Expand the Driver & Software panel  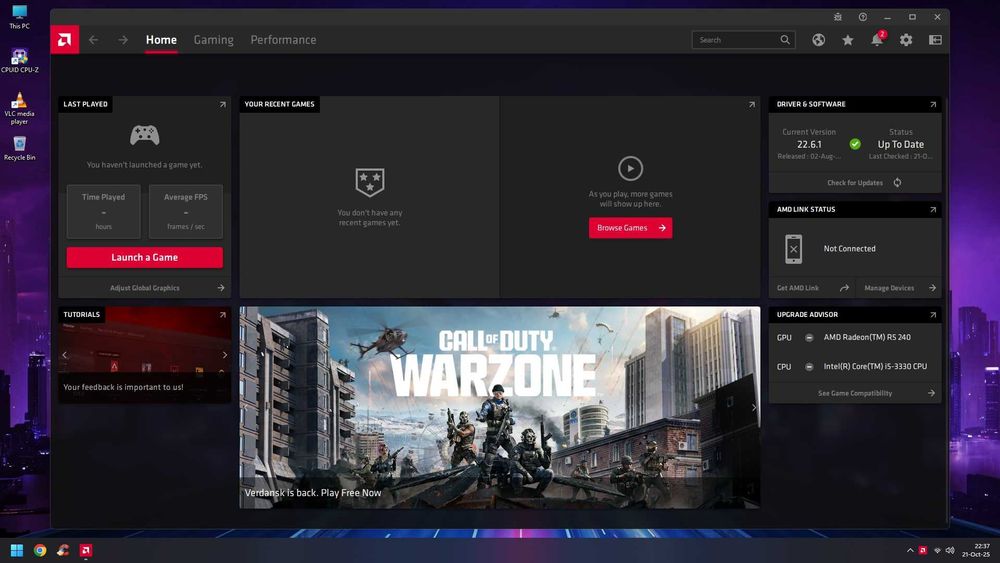tap(933, 105)
